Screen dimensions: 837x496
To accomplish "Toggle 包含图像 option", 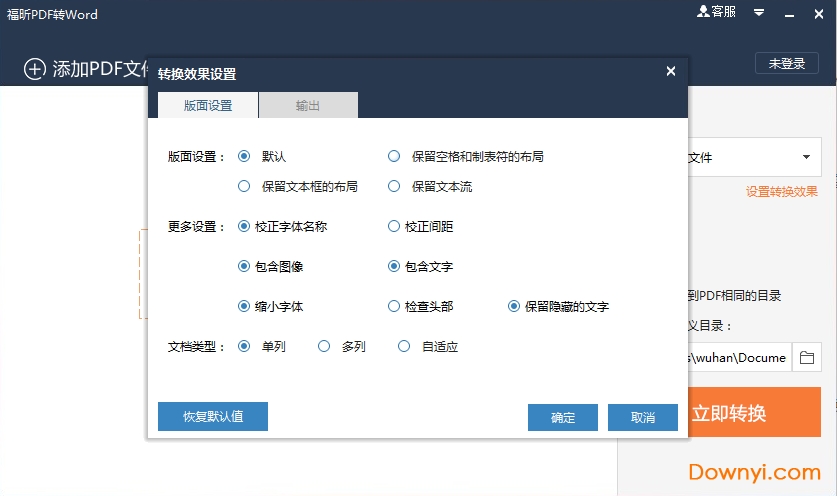I will click(x=244, y=266).
